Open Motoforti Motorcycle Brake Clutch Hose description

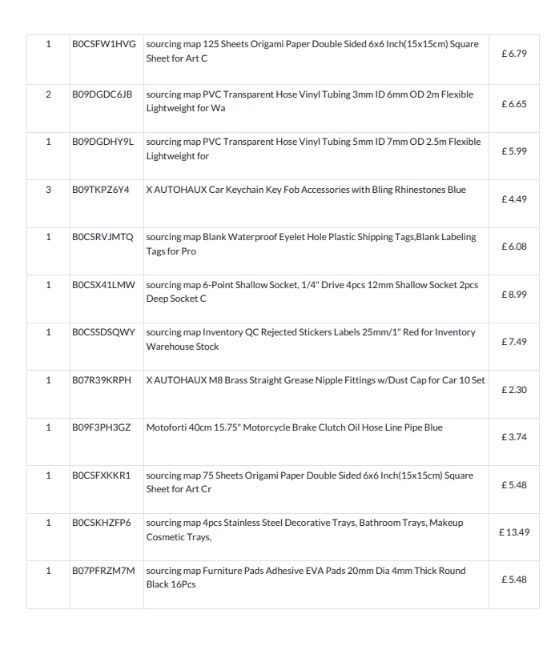coord(294,428)
